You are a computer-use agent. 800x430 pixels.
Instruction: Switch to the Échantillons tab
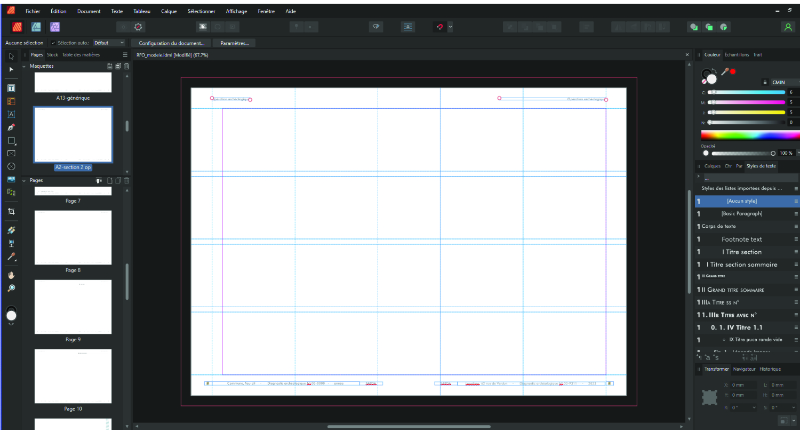(x=737, y=55)
